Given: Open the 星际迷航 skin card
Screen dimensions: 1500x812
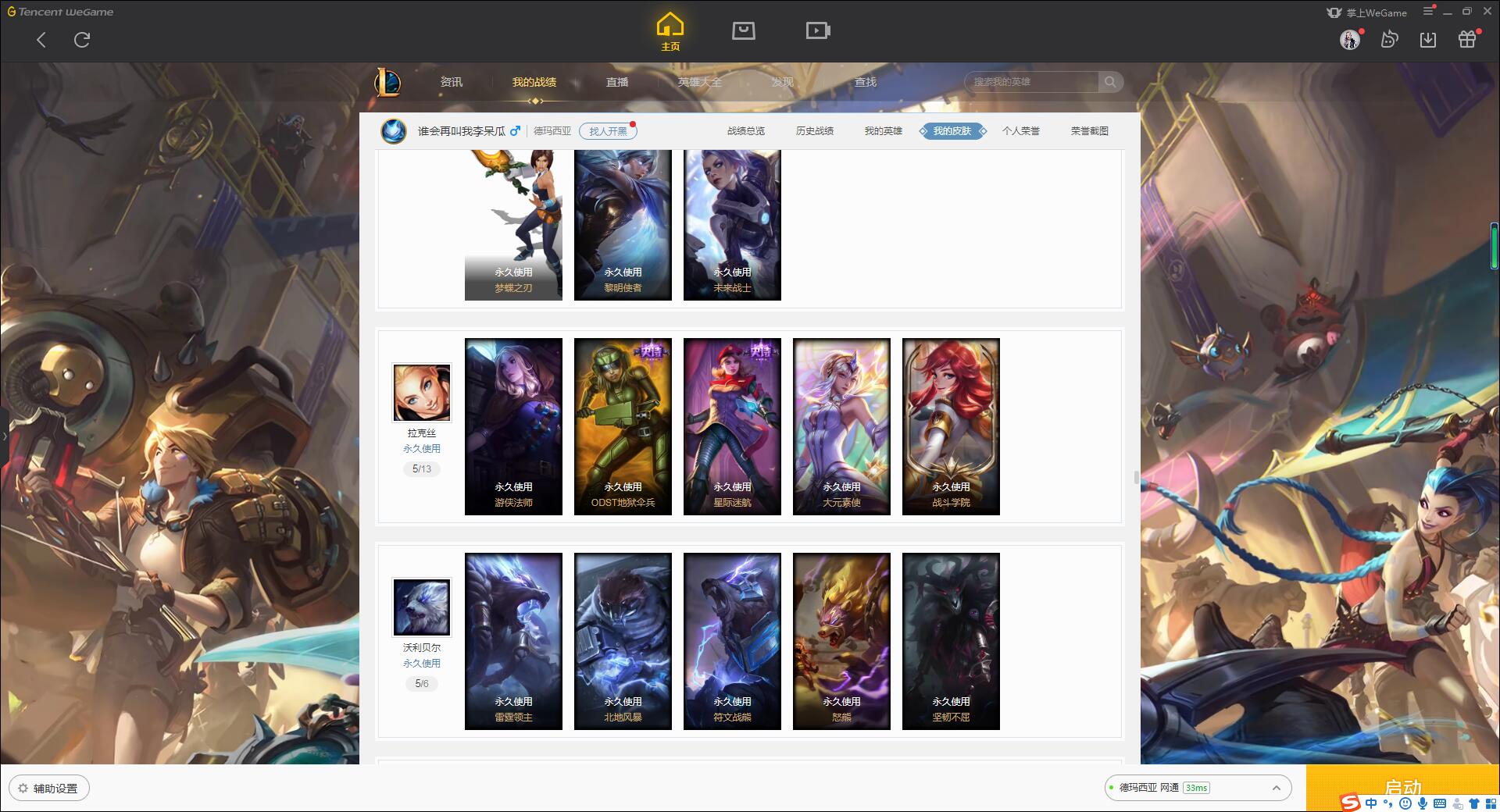Looking at the screenshot, I should pyautogui.click(x=732, y=426).
